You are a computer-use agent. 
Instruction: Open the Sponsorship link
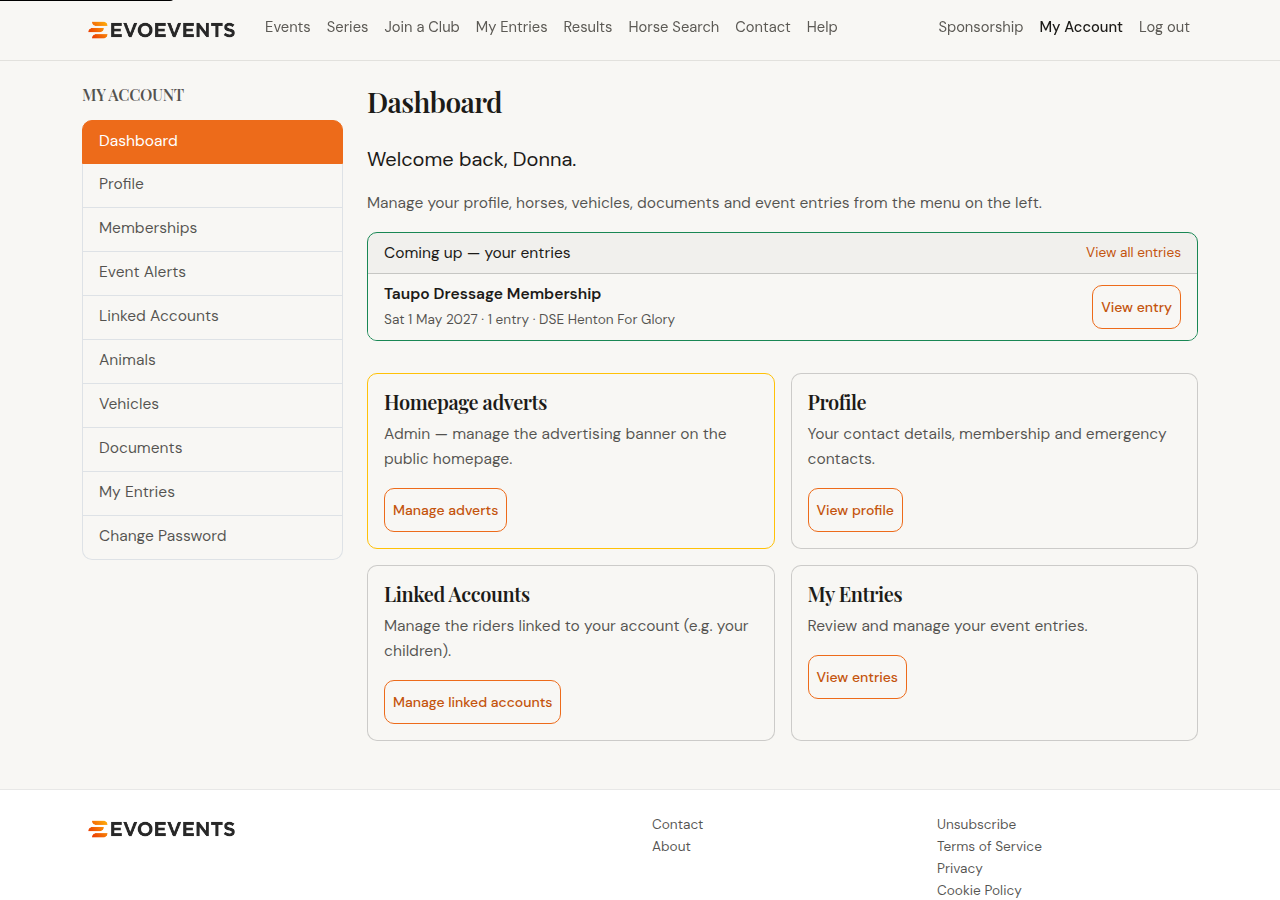(x=980, y=27)
